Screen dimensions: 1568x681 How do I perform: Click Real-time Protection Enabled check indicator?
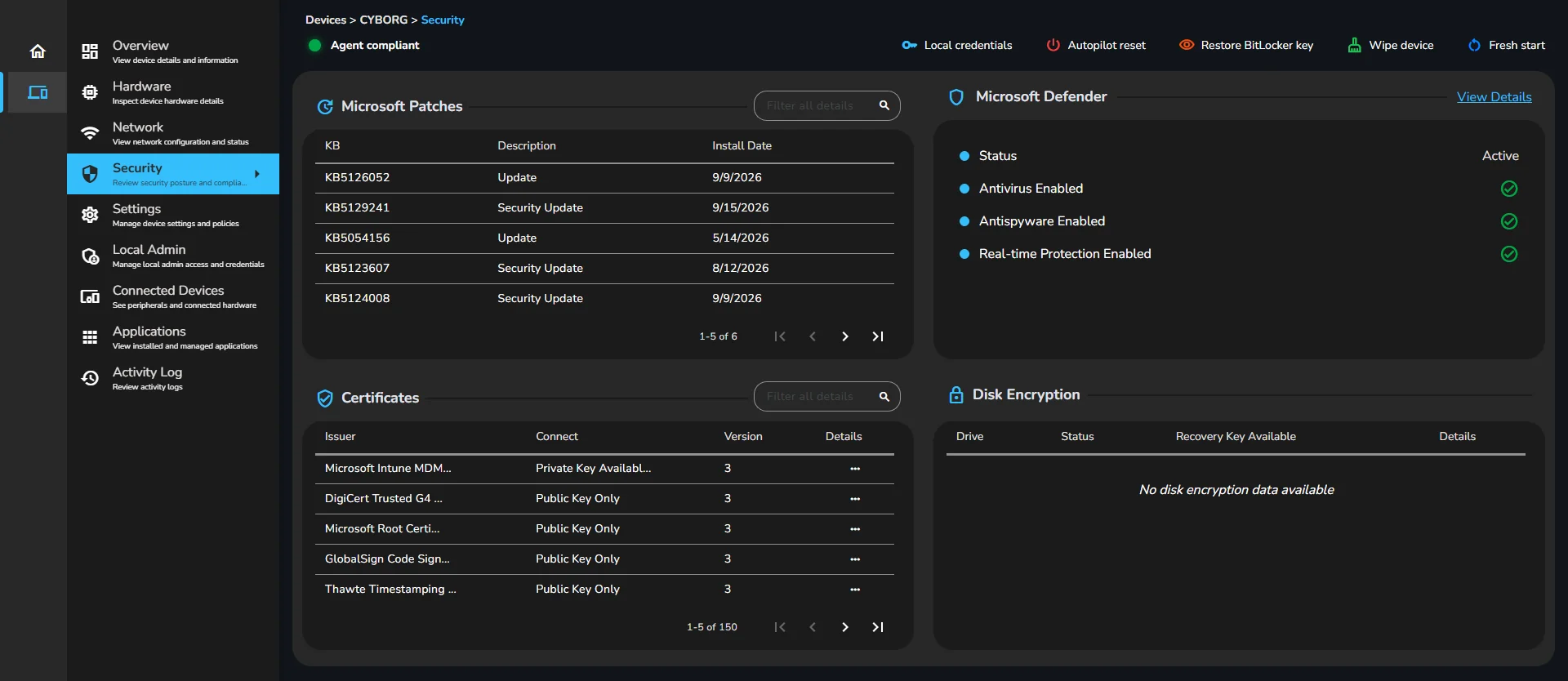[x=1509, y=254]
